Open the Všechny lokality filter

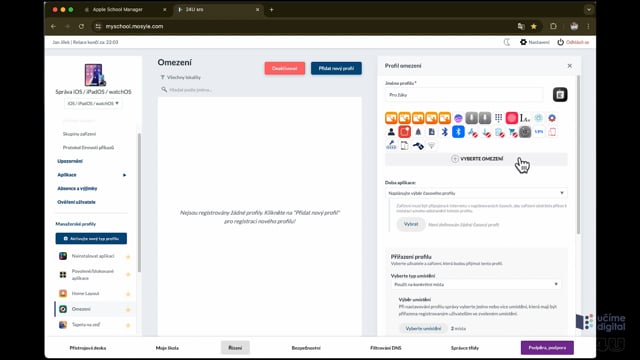[180, 77]
